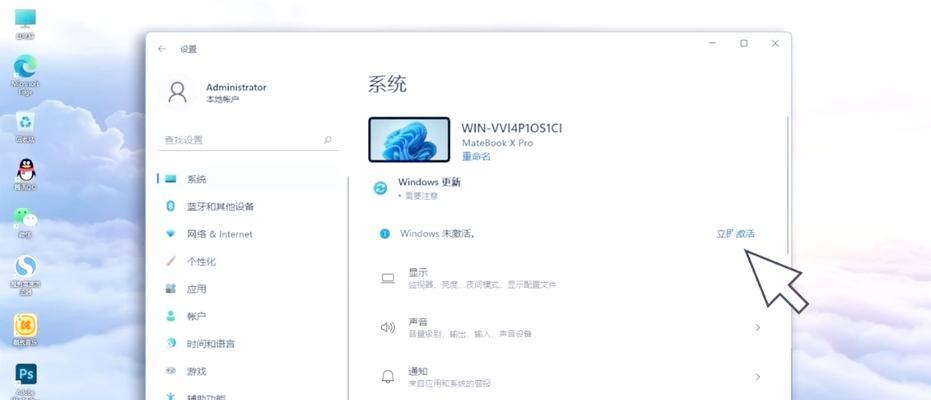931x400 pixels.
Task: Expand 声音 row chevron
Action: (758, 327)
